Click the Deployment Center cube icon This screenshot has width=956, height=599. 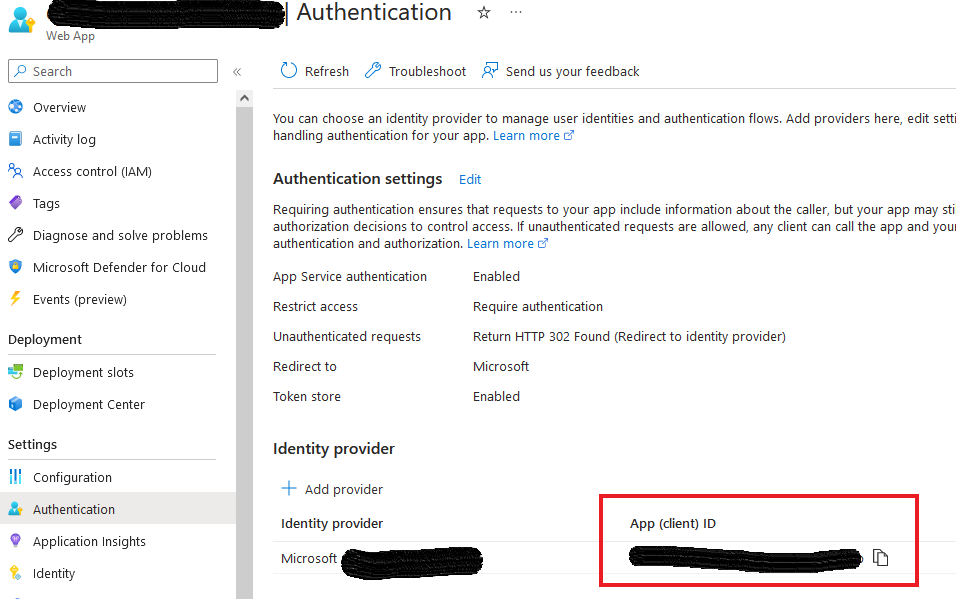coord(16,404)
